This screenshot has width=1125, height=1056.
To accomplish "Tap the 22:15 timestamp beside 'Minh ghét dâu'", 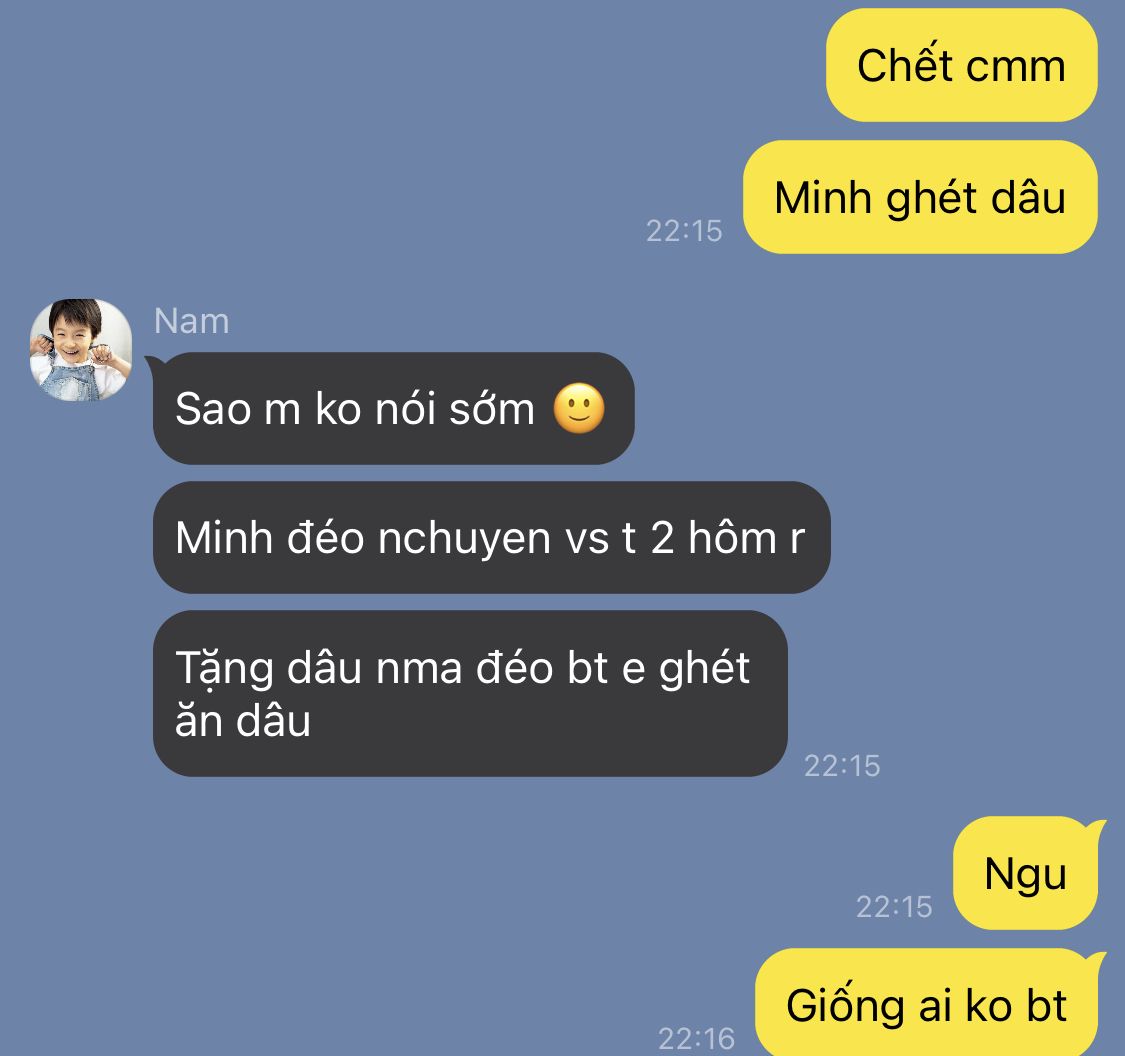I will tap(684, 231).
